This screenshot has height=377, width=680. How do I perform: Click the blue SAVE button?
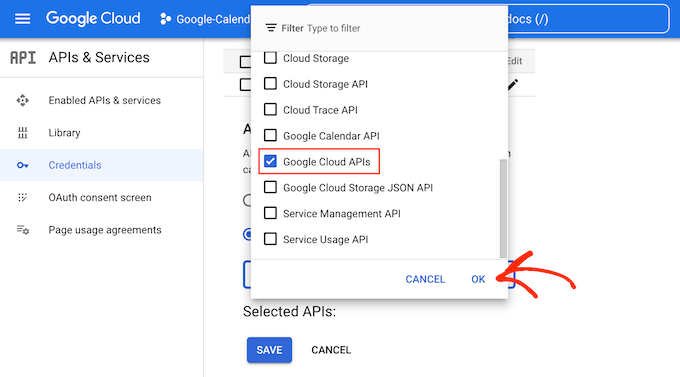point(269,350)
